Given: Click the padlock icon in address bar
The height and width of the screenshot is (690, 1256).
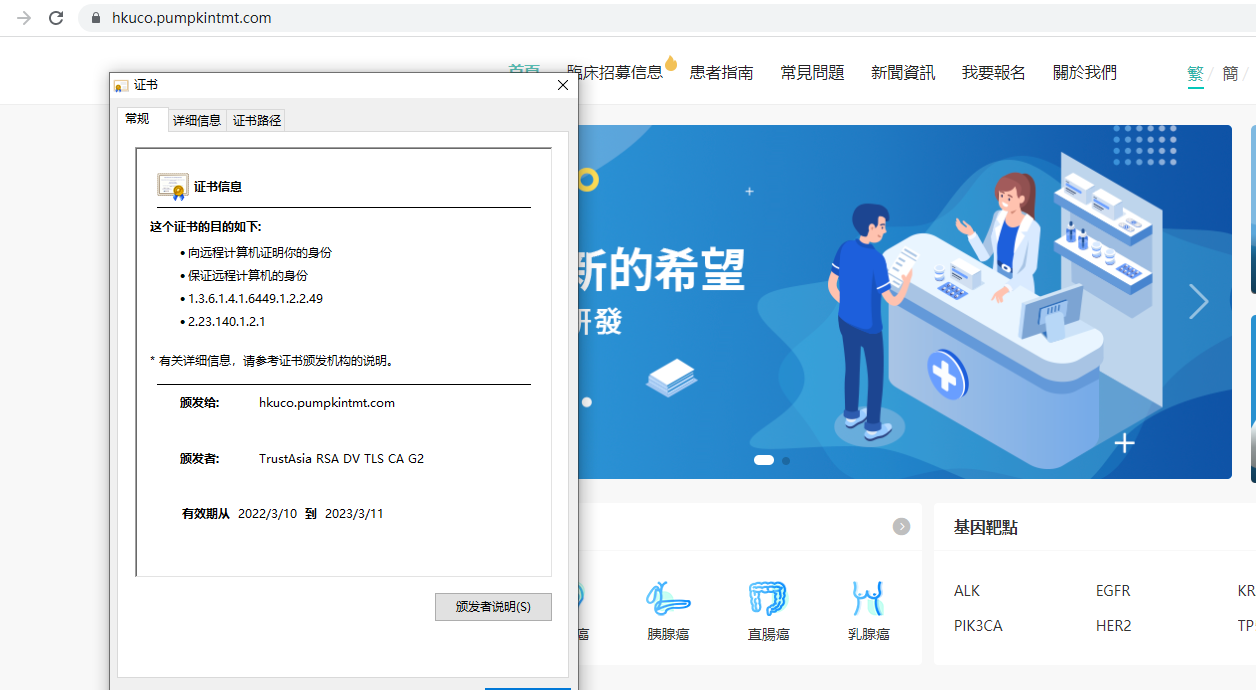Looking at the screenshot, I should [x=96, y=18].
